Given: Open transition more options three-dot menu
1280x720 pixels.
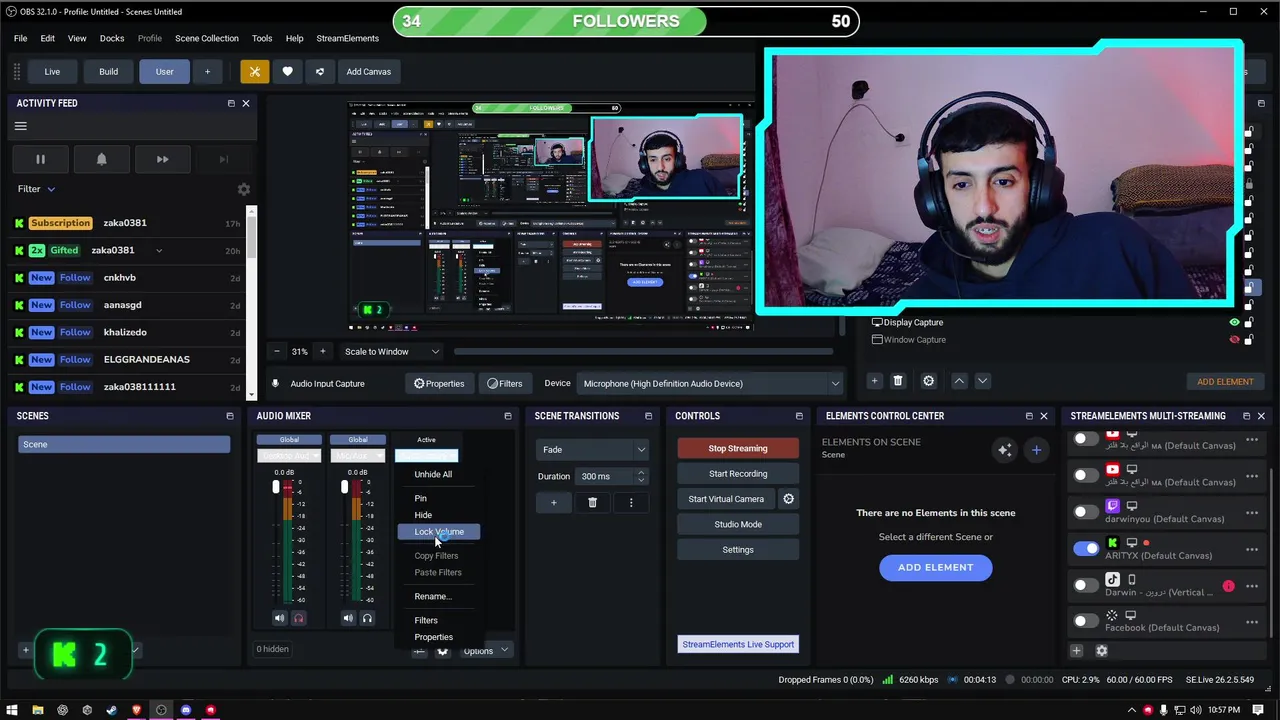Looking at the screenshot, I should click(631, 503).
